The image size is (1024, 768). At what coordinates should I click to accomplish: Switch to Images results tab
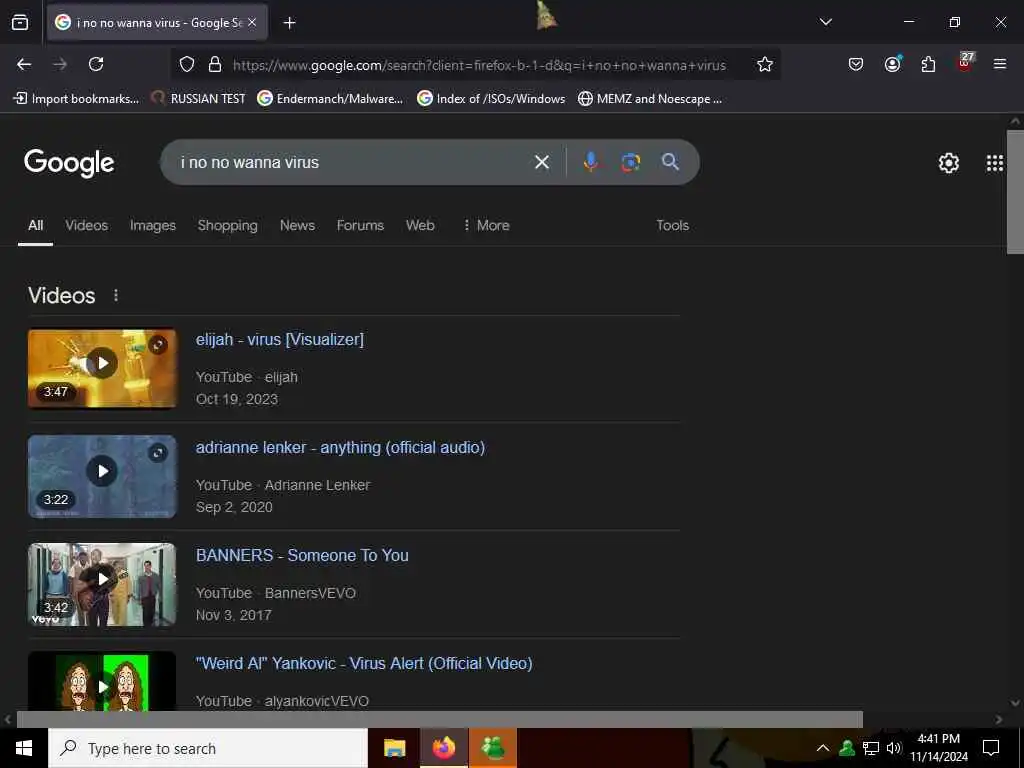[153, 225]
